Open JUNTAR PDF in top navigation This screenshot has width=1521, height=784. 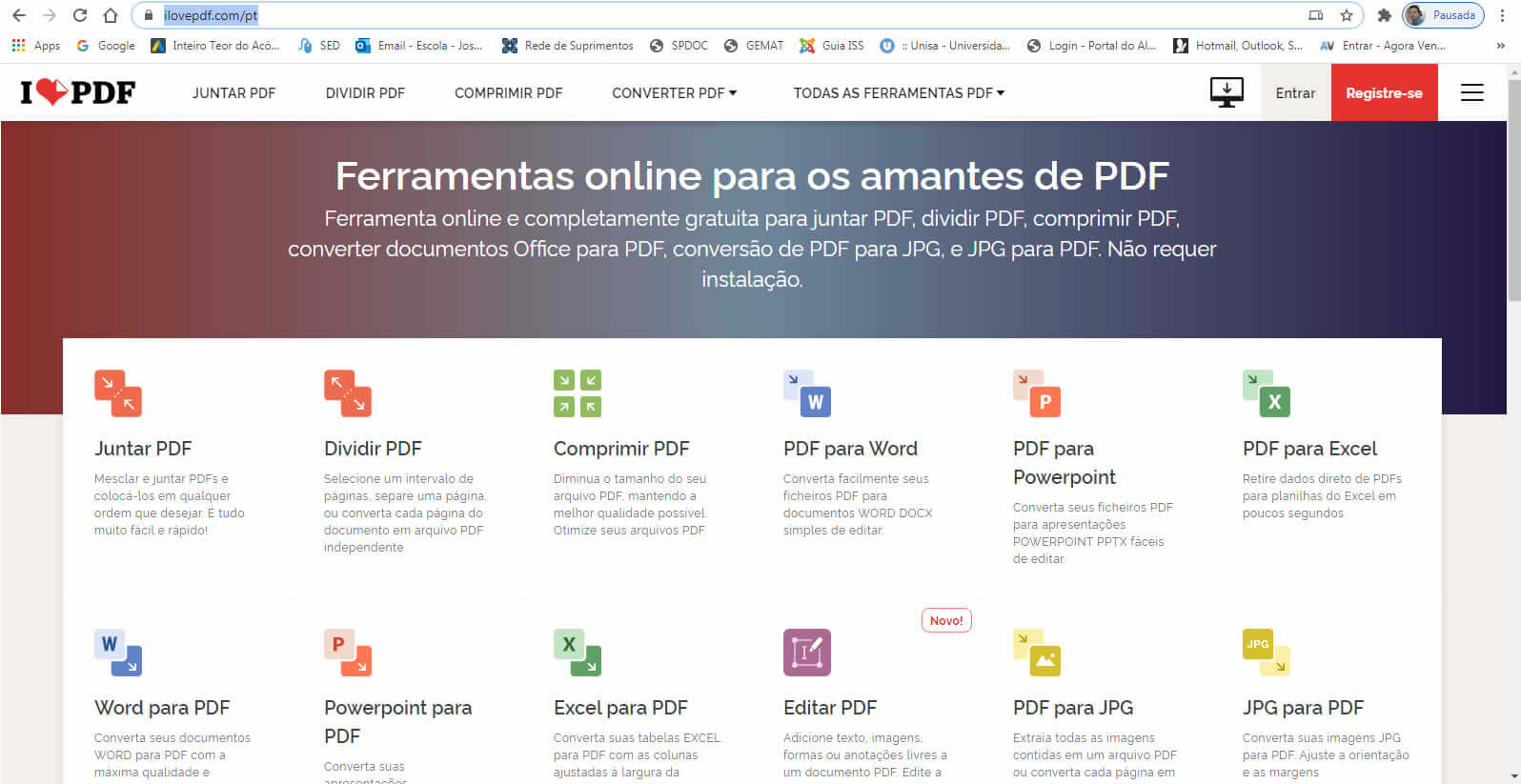point(233,92)
